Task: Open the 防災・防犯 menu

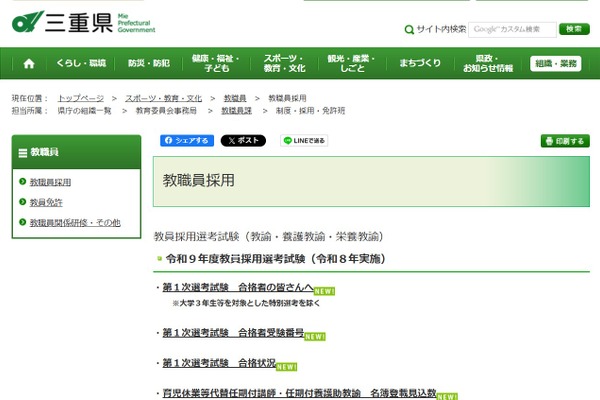Action: (x=148, y=63)
